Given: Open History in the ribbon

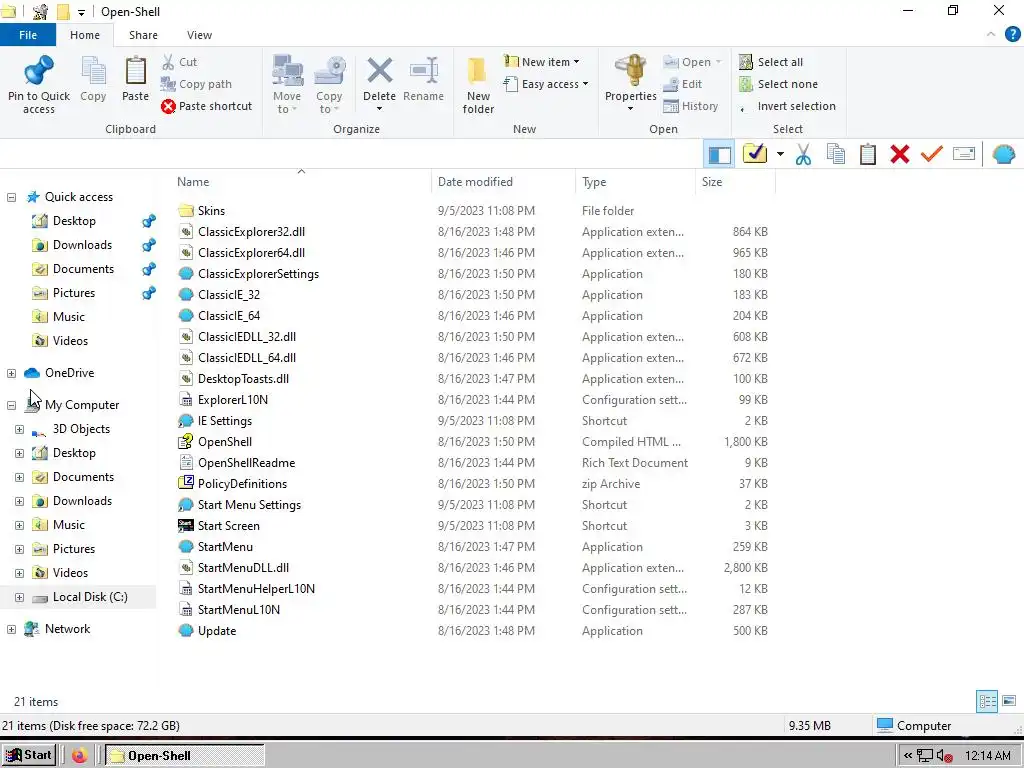Looking at the screenshot, I should pos(690,106).
